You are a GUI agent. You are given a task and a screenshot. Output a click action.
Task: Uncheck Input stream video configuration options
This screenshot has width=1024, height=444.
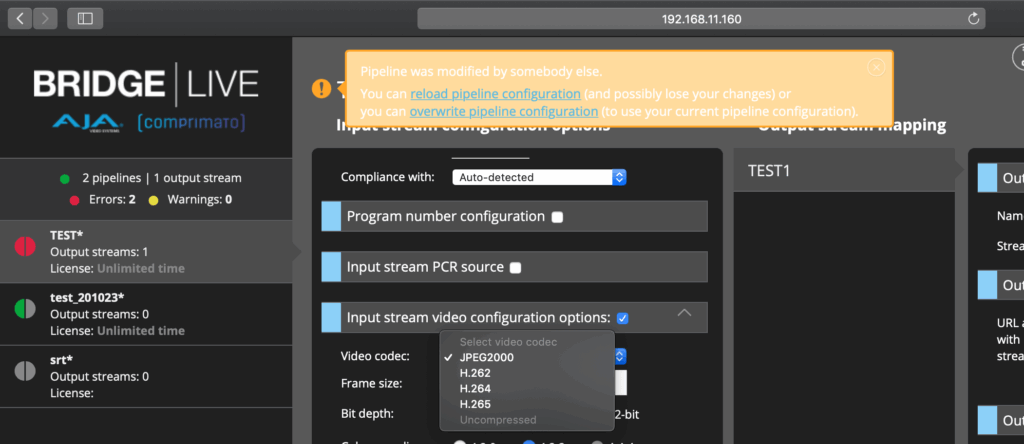pos(622,318)
